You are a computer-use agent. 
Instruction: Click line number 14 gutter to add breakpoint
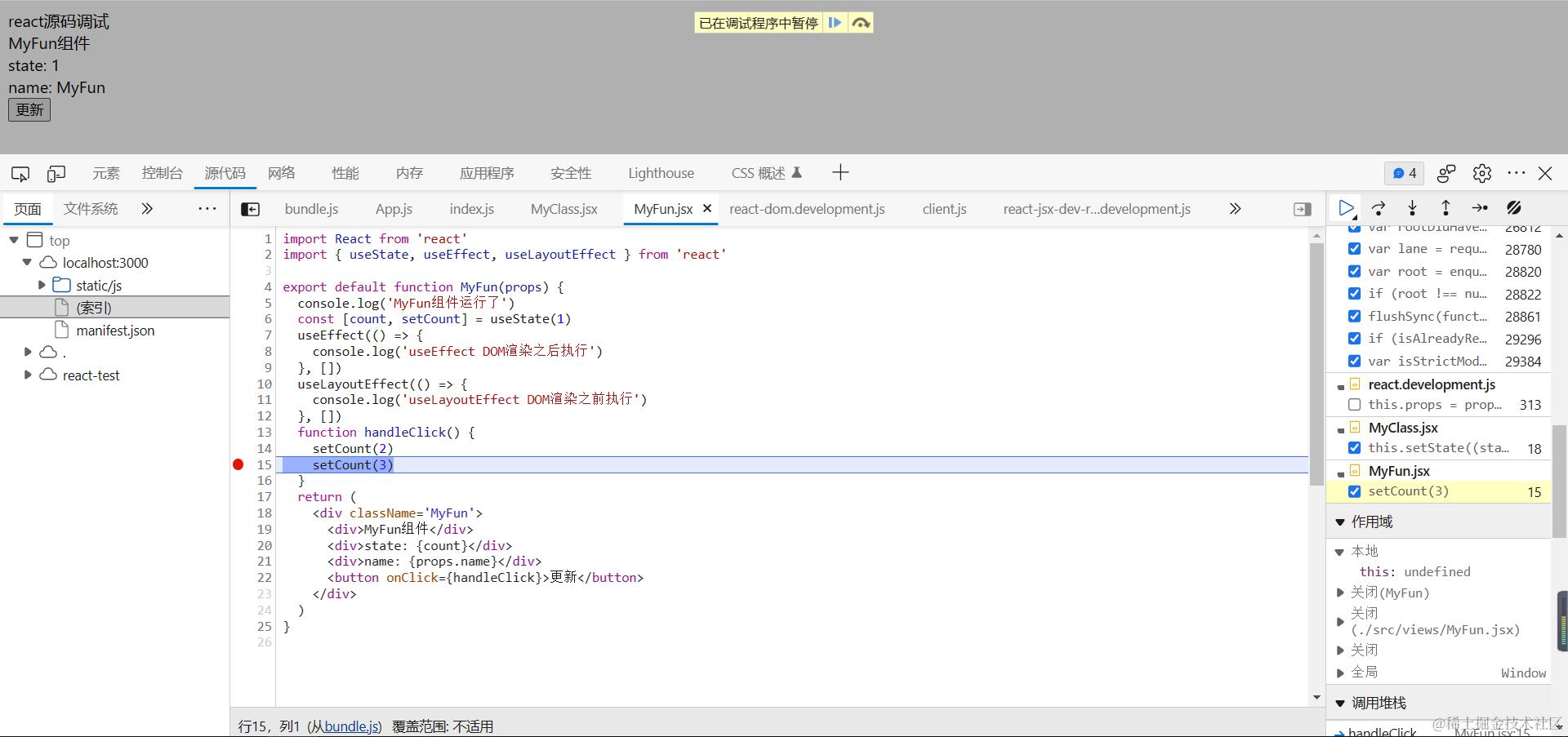(264, 448)
